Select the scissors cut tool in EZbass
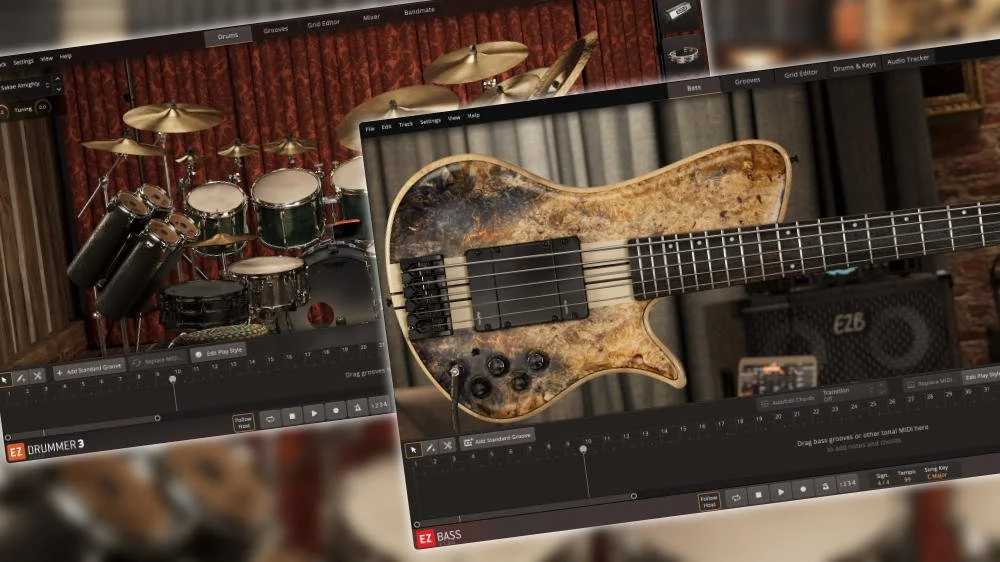This screenshot has height=562, width=1000. point(447,445)
